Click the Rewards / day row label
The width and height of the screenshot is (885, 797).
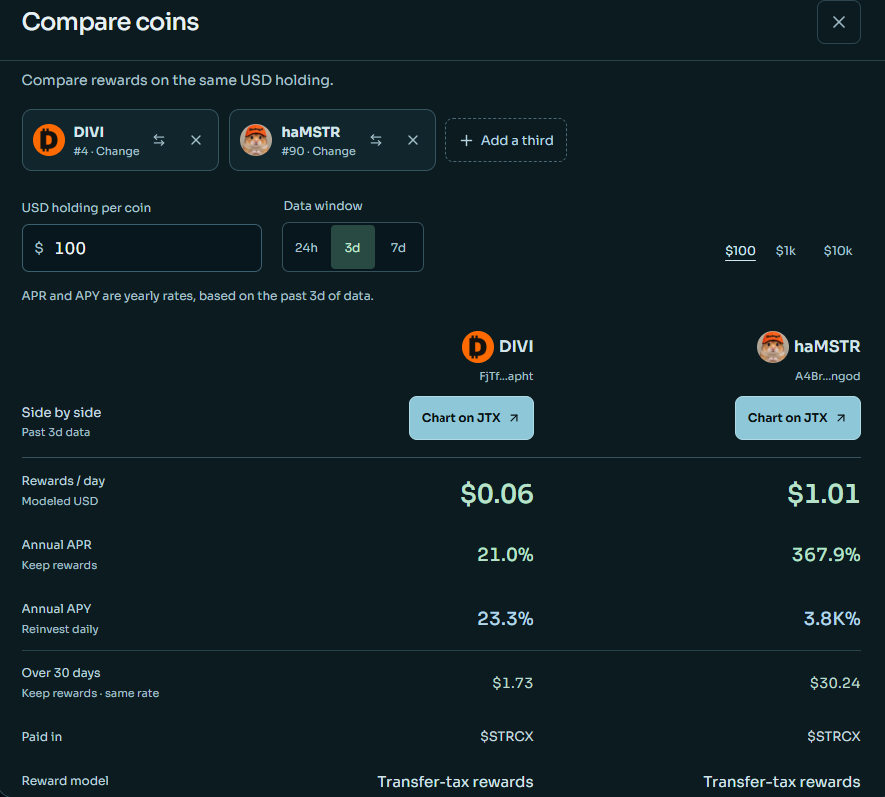tap(63, 481)
